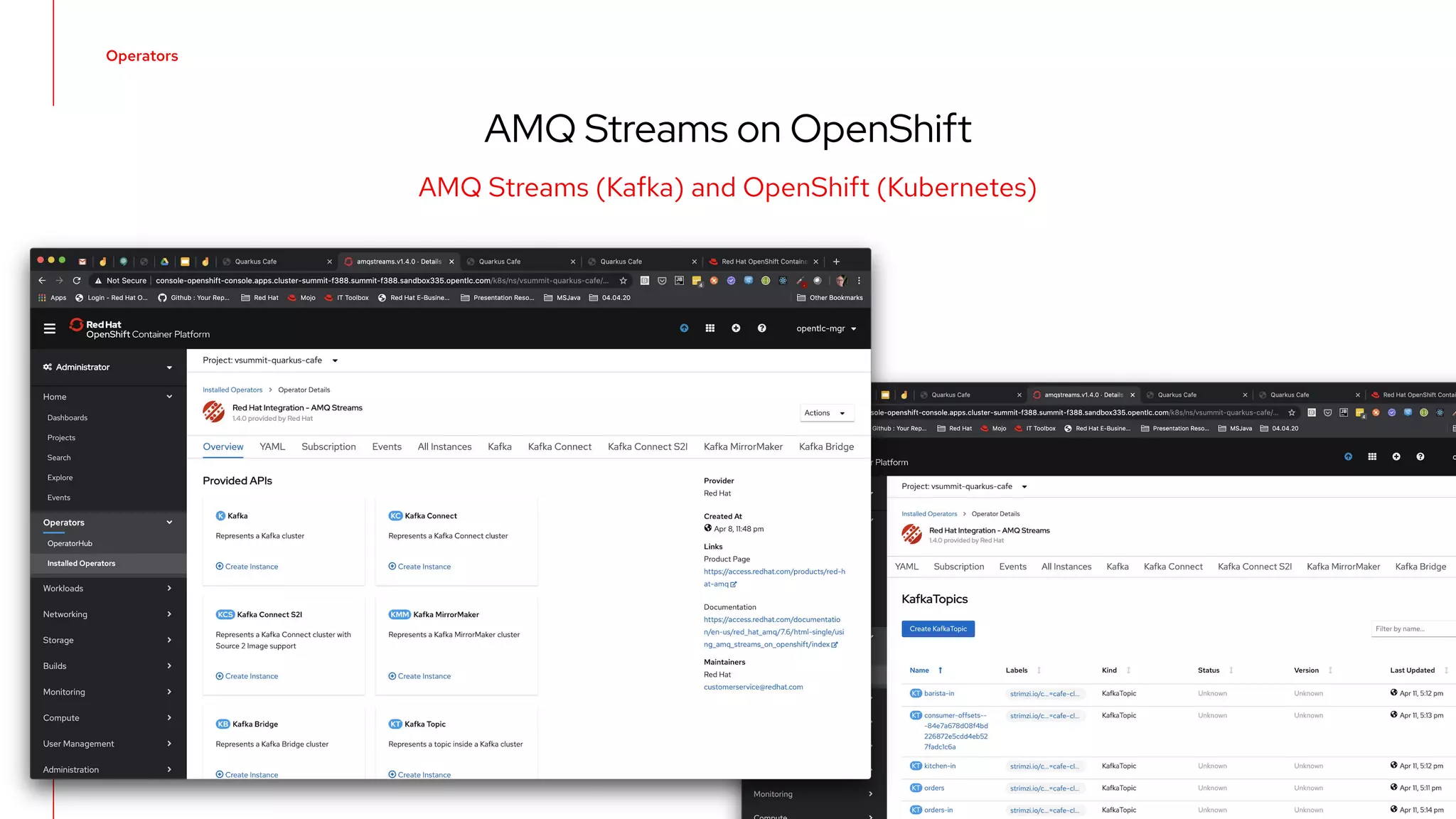
Task: Open the Other Bookmarks folder
Action: 830,298
